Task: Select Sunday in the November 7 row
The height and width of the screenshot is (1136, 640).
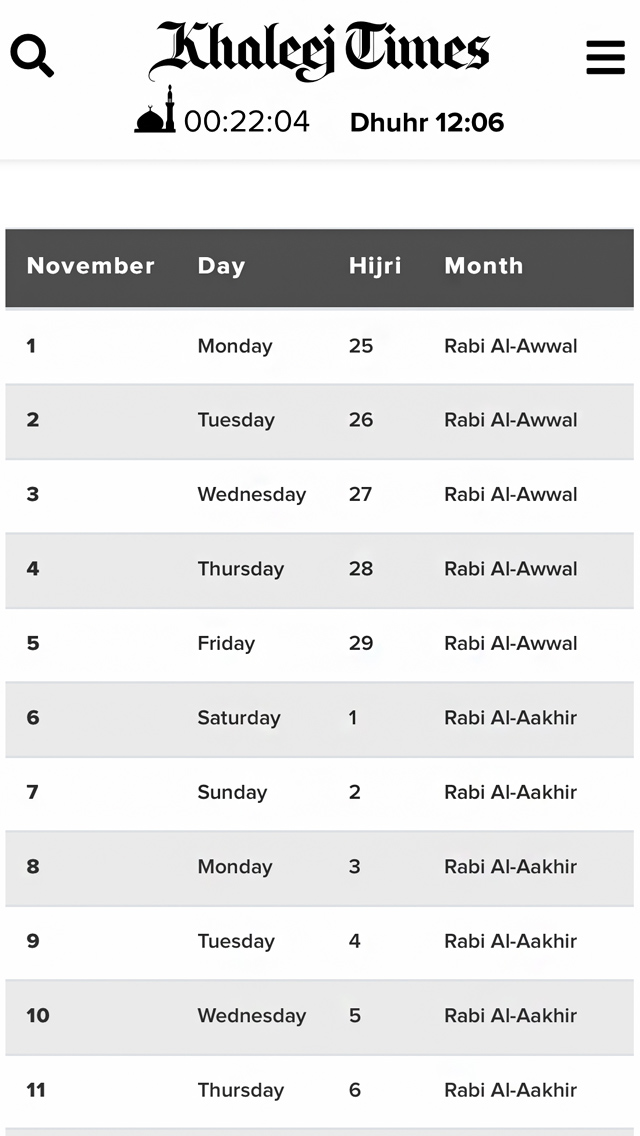Action: point(232,792)
